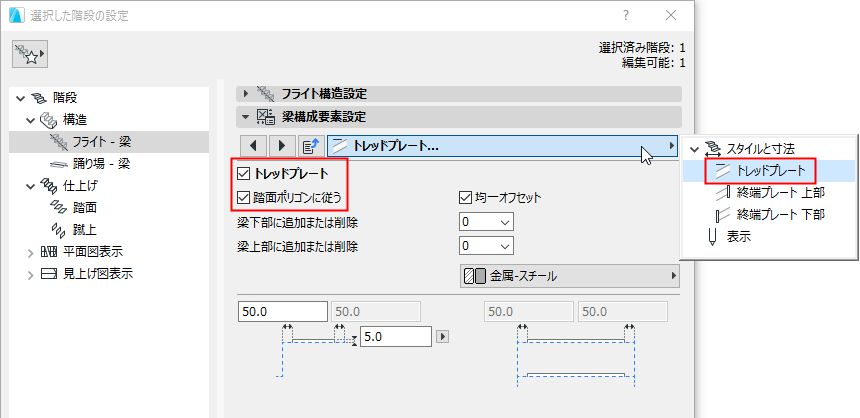Viewport: 860px width, 418px height.
Task: Collapse the 構造 tree node
Action: [x=30, y=120]
